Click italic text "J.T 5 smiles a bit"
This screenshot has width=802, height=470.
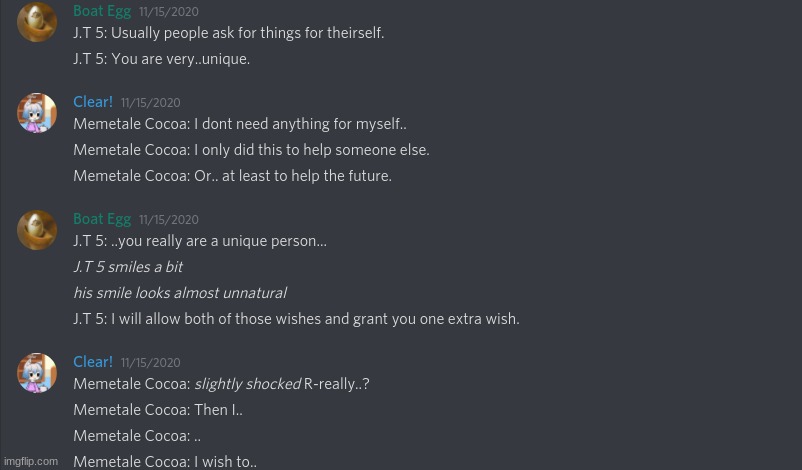tap(128, 267)
